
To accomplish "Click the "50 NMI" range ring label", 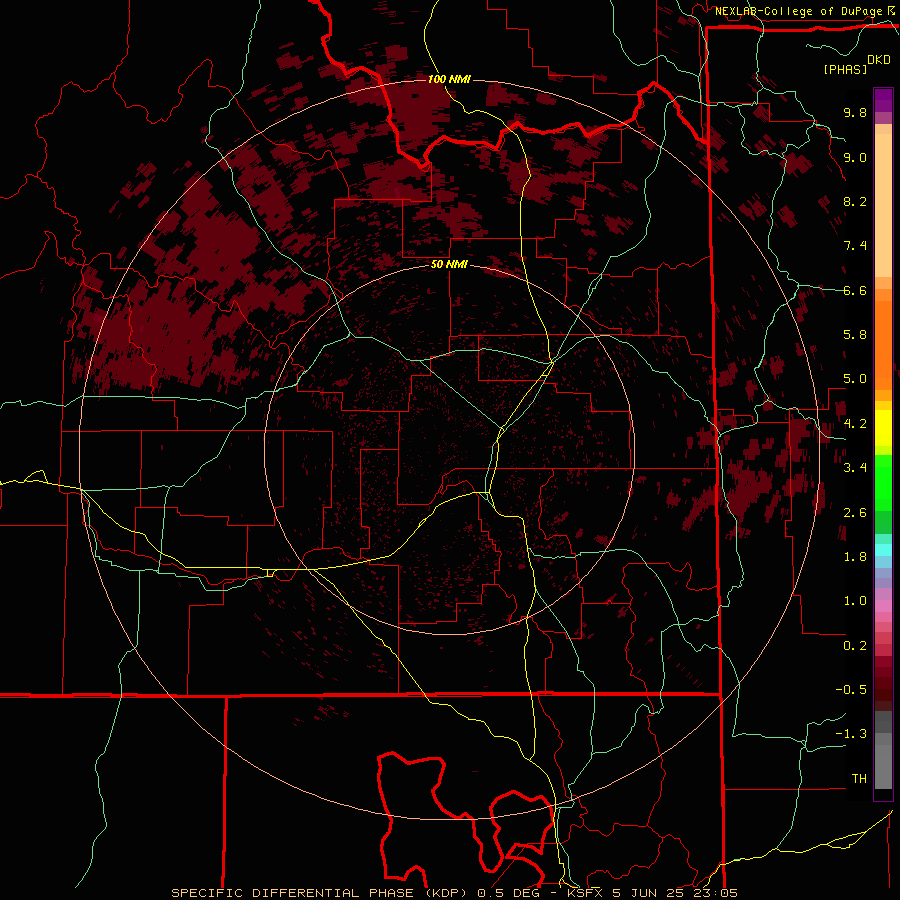I will pos(449,264).
